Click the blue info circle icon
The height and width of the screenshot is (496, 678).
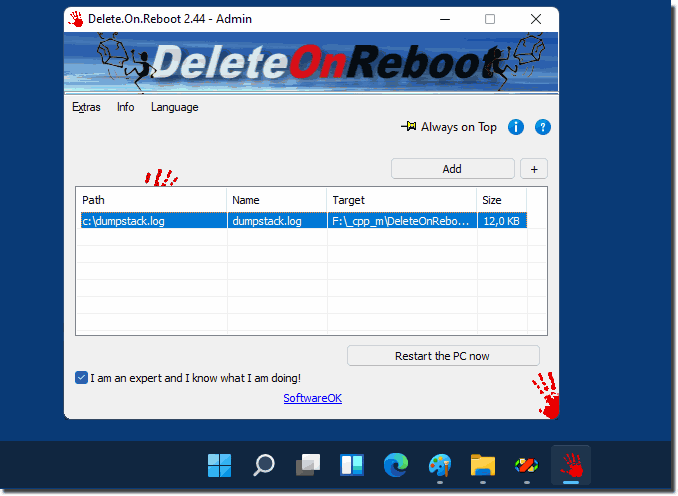(516, 127)
